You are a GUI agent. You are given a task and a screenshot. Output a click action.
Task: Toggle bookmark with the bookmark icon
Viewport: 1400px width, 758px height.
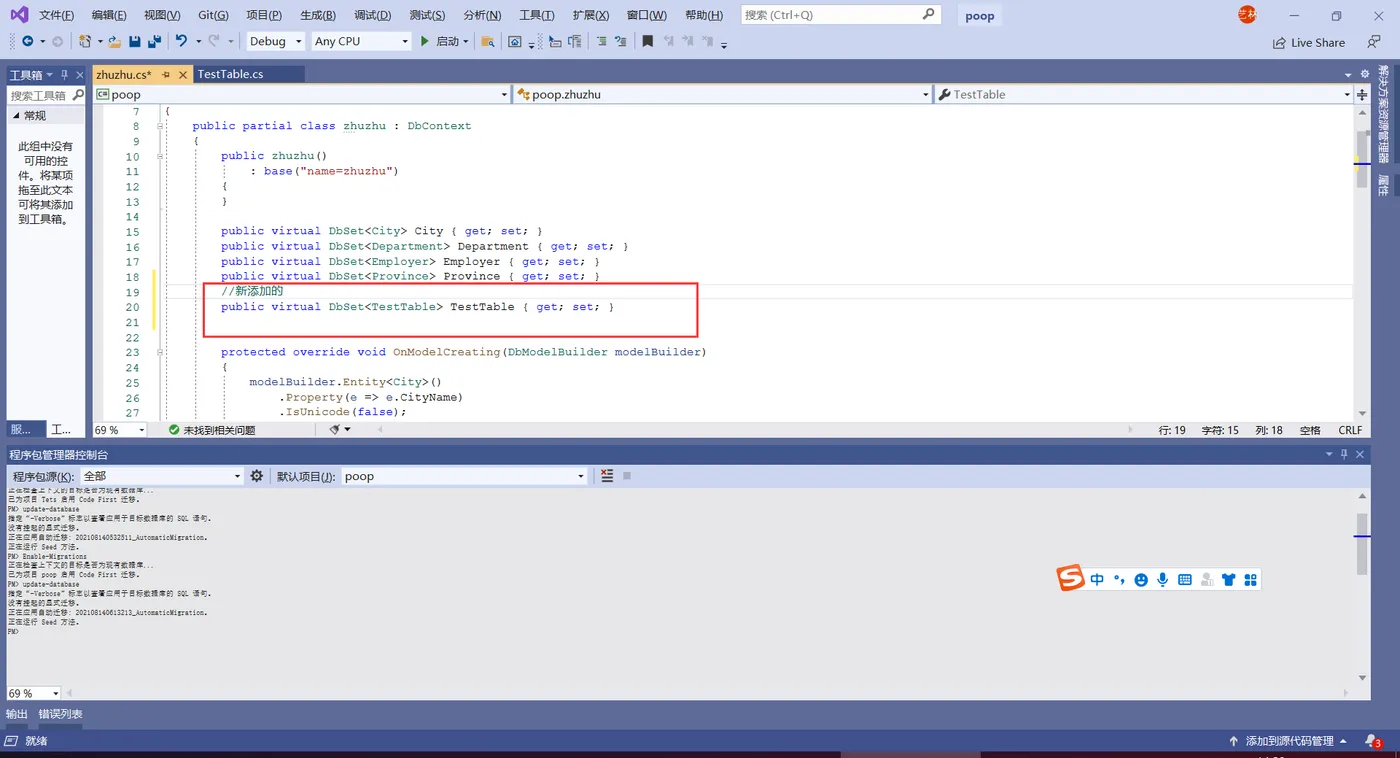pos(647,41)
